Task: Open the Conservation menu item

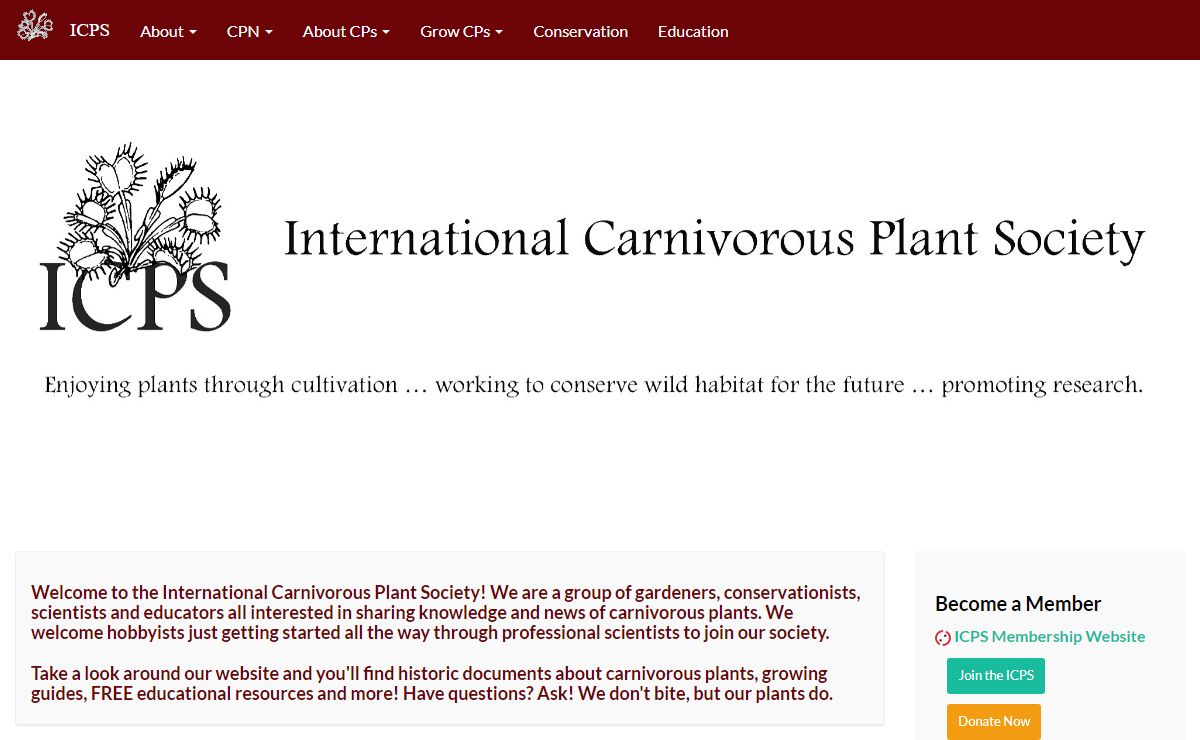Action: point(580,31)
